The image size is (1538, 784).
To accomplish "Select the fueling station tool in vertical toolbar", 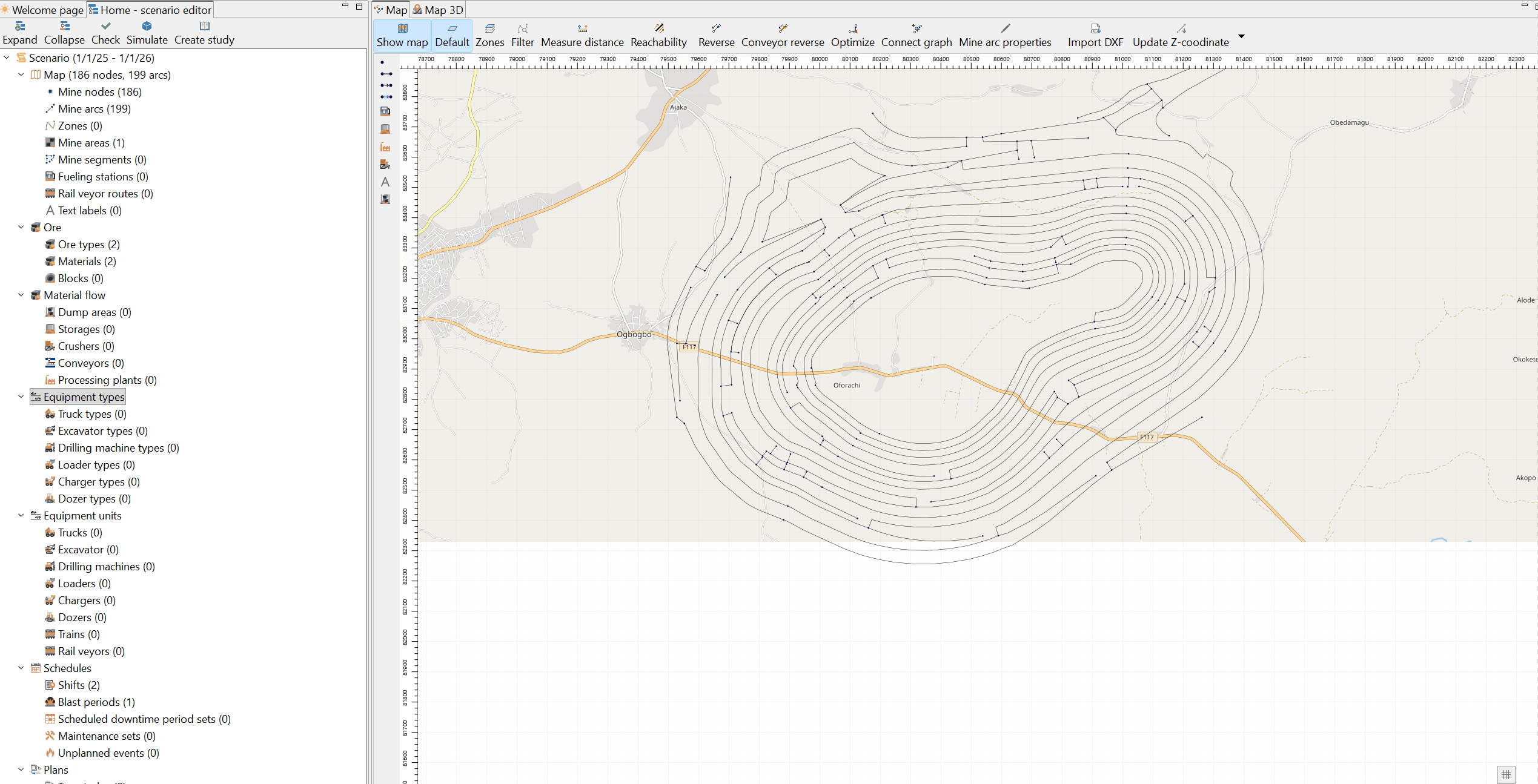I will point(385,111).
